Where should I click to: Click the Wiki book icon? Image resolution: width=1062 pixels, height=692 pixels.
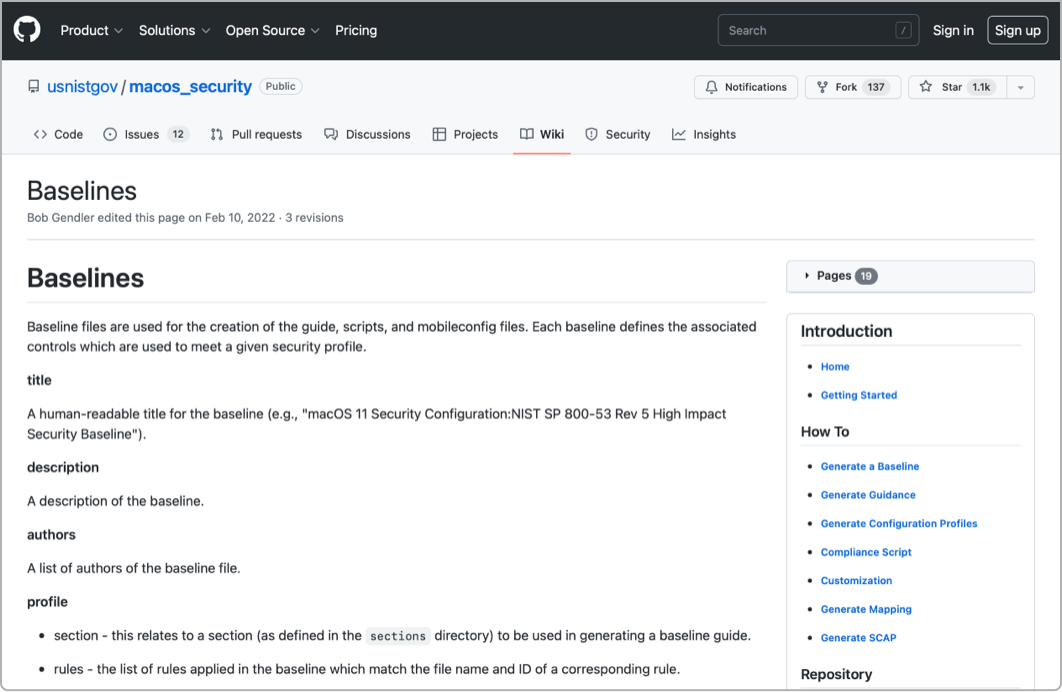526,134
